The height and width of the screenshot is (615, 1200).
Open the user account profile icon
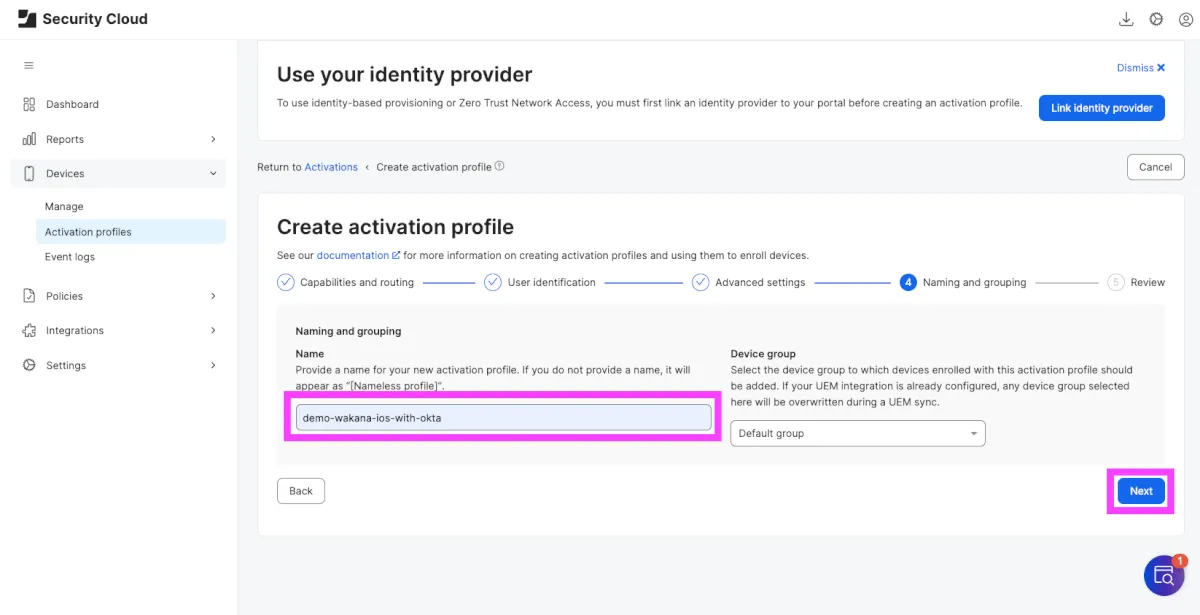1186,19
